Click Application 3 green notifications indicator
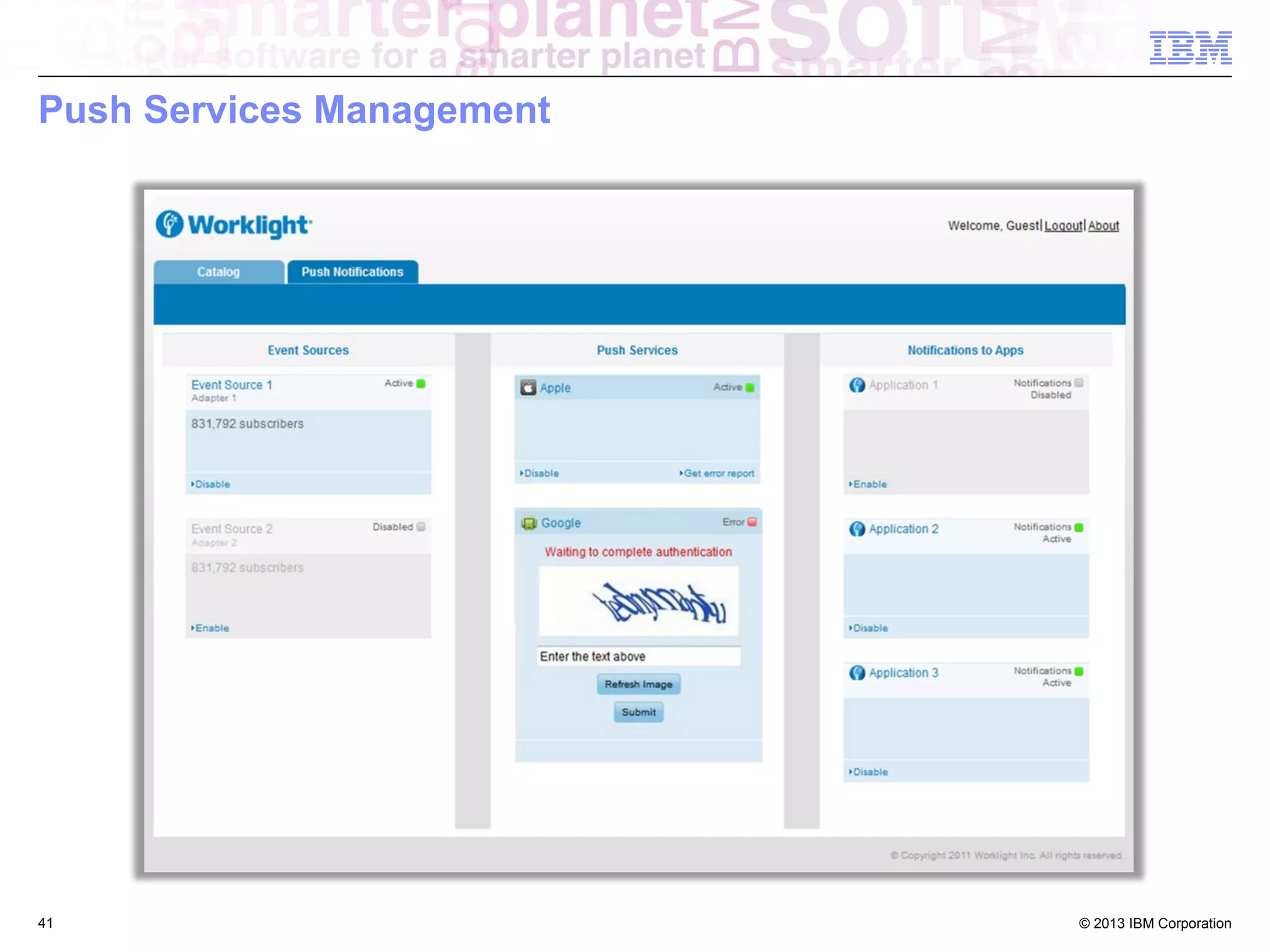The image size is (1270, 952). tap(1079, 671)
